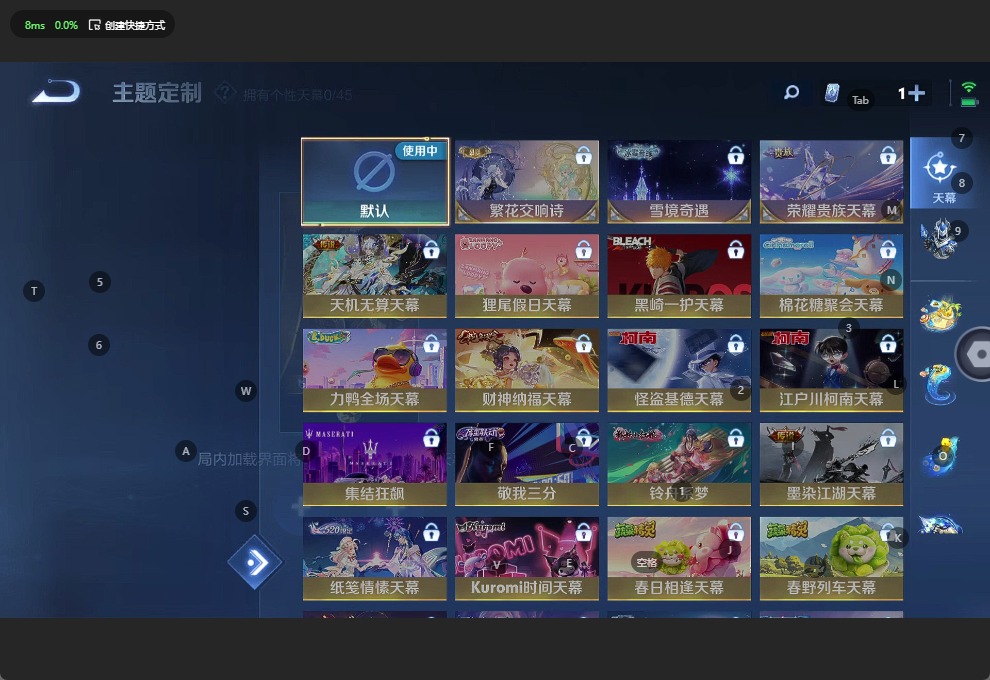Click the 8ms latency readout
The image size is (990, 680).
[x=35, y=25]
